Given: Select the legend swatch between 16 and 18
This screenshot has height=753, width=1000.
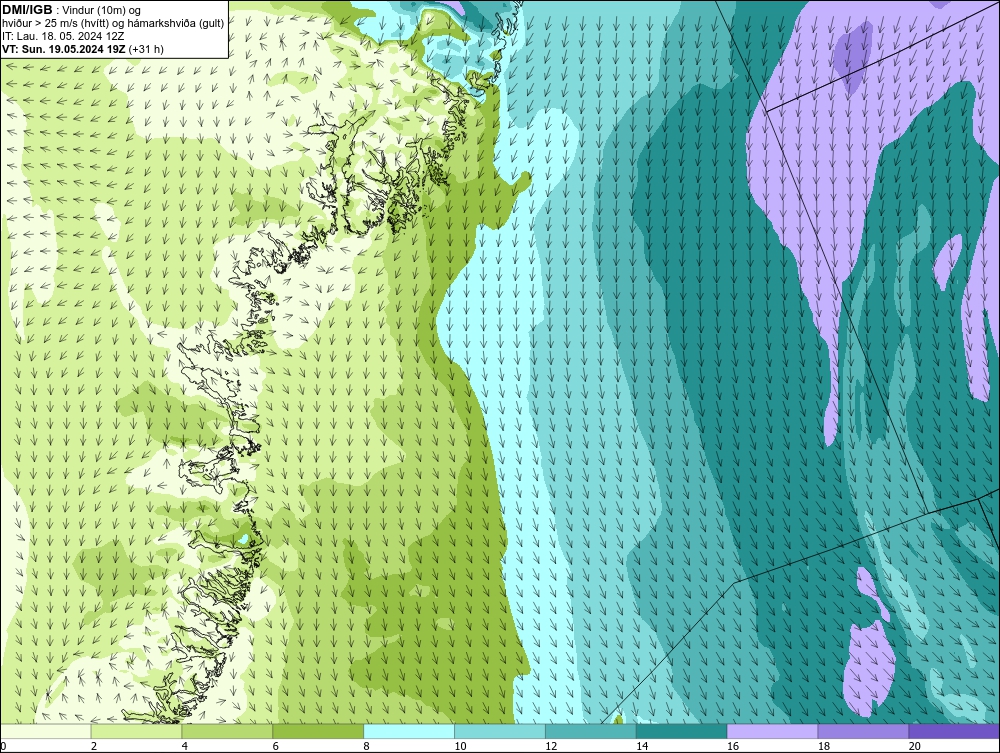Looking at the screenshot, I should tap(772, 731).
